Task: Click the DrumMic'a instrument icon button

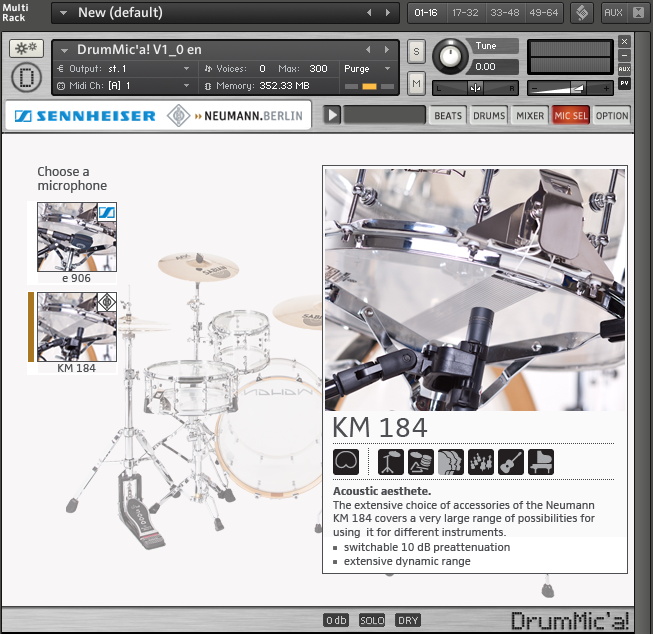Action: (26, 77)
